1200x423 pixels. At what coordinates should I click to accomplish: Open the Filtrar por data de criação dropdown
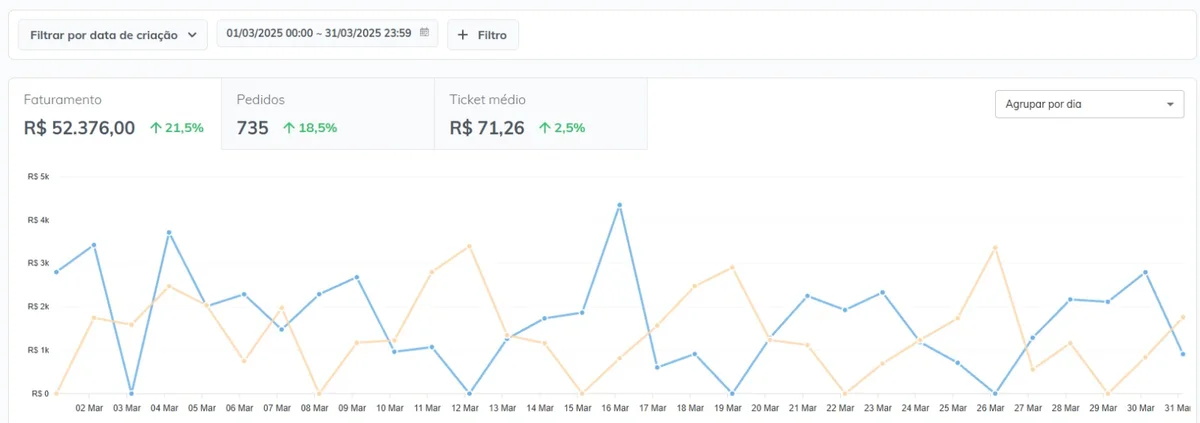[x=113, y=35]
